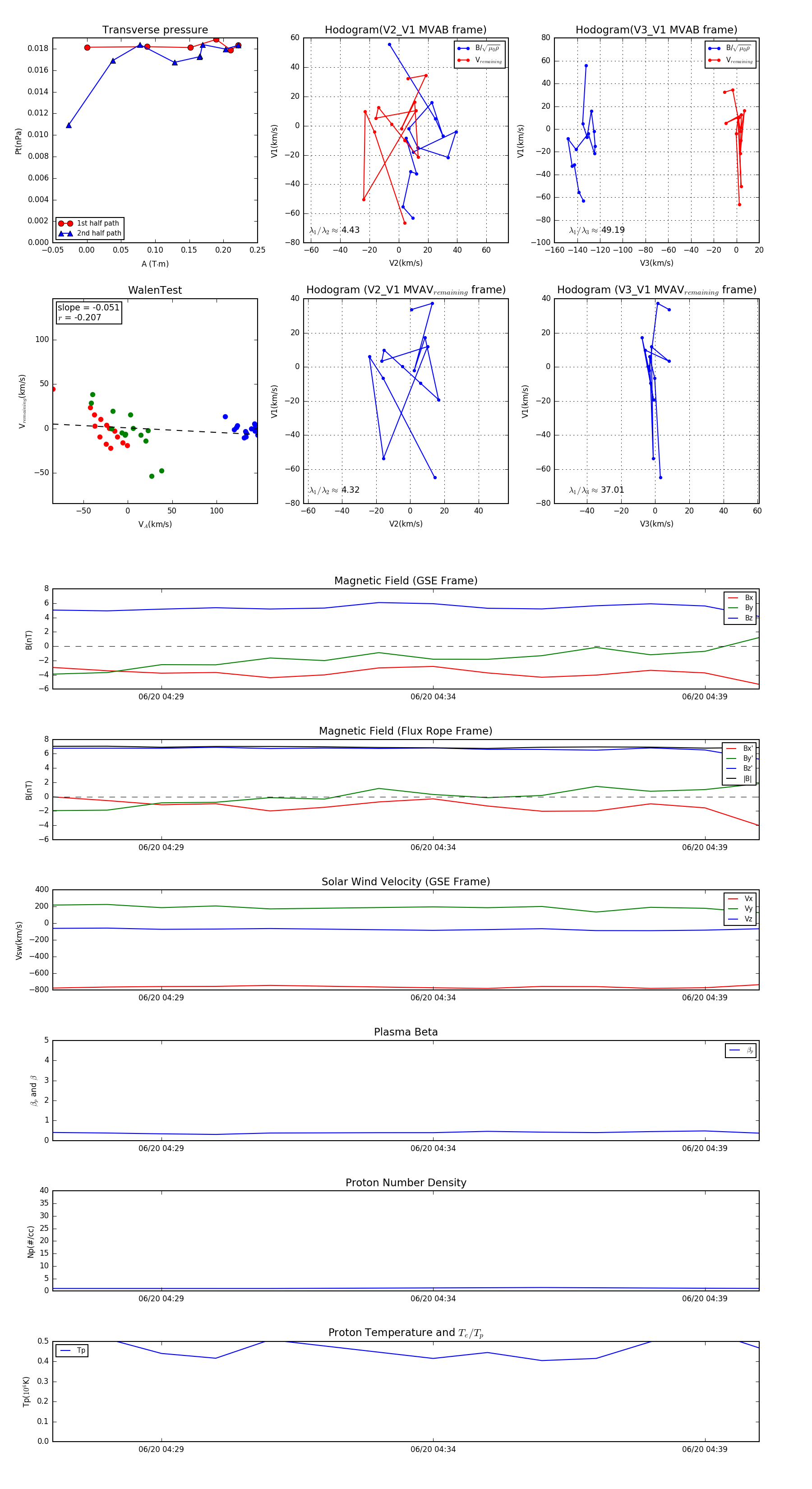Screen dimensions: 812x1489
Task: Select 'Bx' in GSE magnetic field legend
Action: coord(740,598)
